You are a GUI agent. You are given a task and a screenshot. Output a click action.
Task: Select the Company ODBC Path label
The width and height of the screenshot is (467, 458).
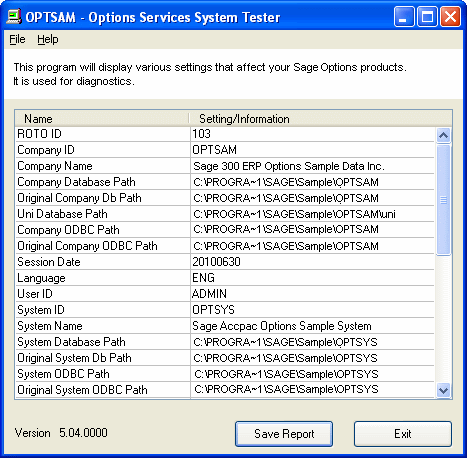pos(68,230)
